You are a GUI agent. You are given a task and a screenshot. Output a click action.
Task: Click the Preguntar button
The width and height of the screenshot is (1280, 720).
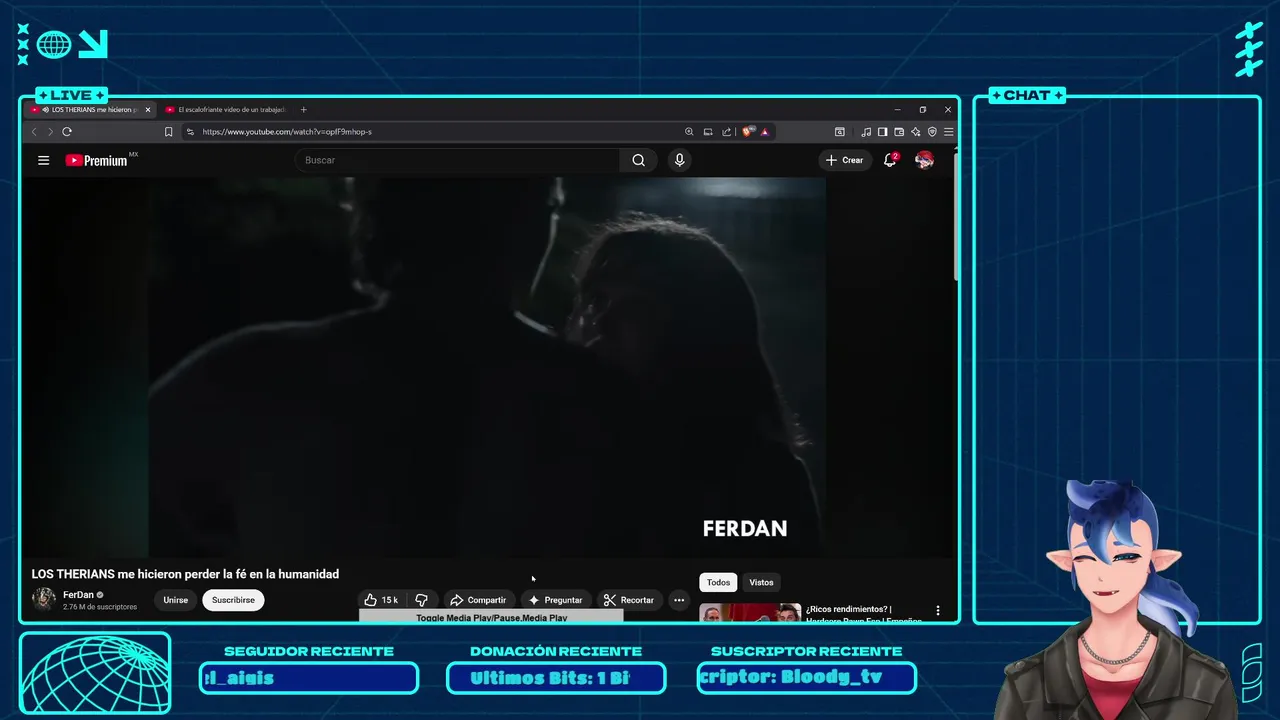coord(555,600)
